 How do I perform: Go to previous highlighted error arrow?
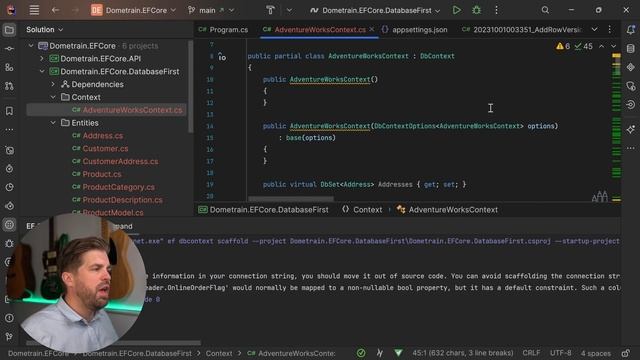602,46
